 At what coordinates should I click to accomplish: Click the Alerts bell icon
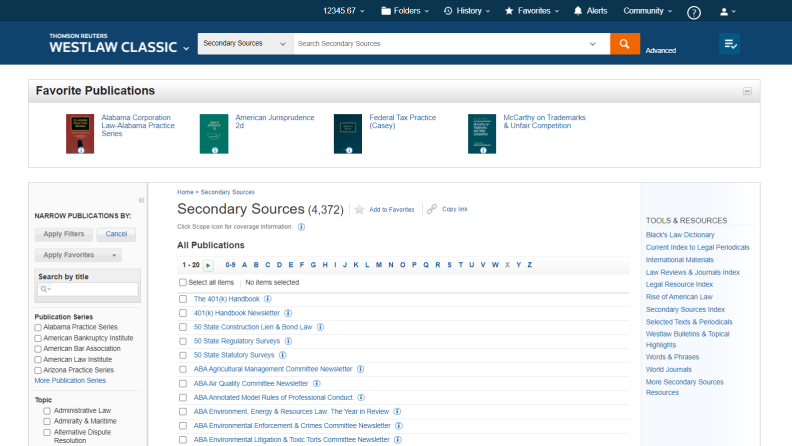point(578,11)
